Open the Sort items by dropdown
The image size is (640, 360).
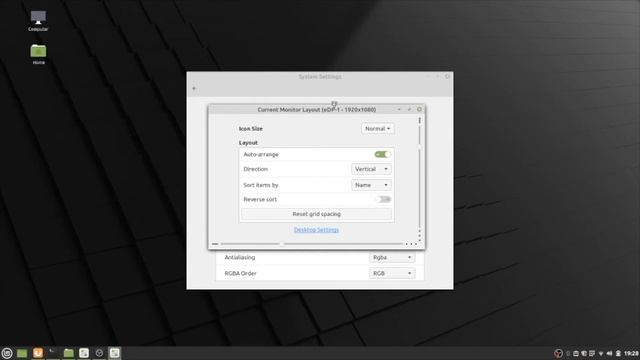coord(371,185)
